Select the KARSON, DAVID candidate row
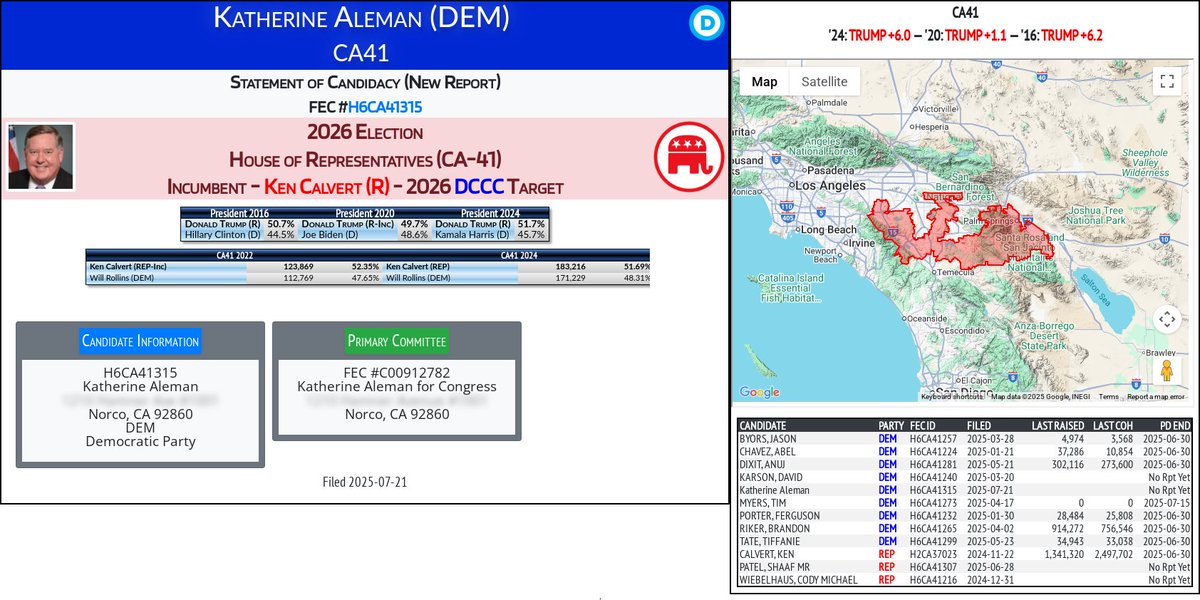1200x600 pixels. pos(965,477)
